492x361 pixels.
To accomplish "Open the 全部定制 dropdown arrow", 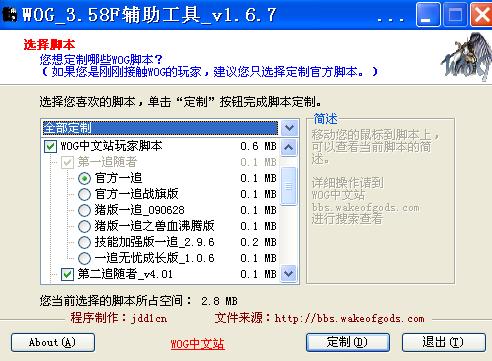I will [289, 128].
